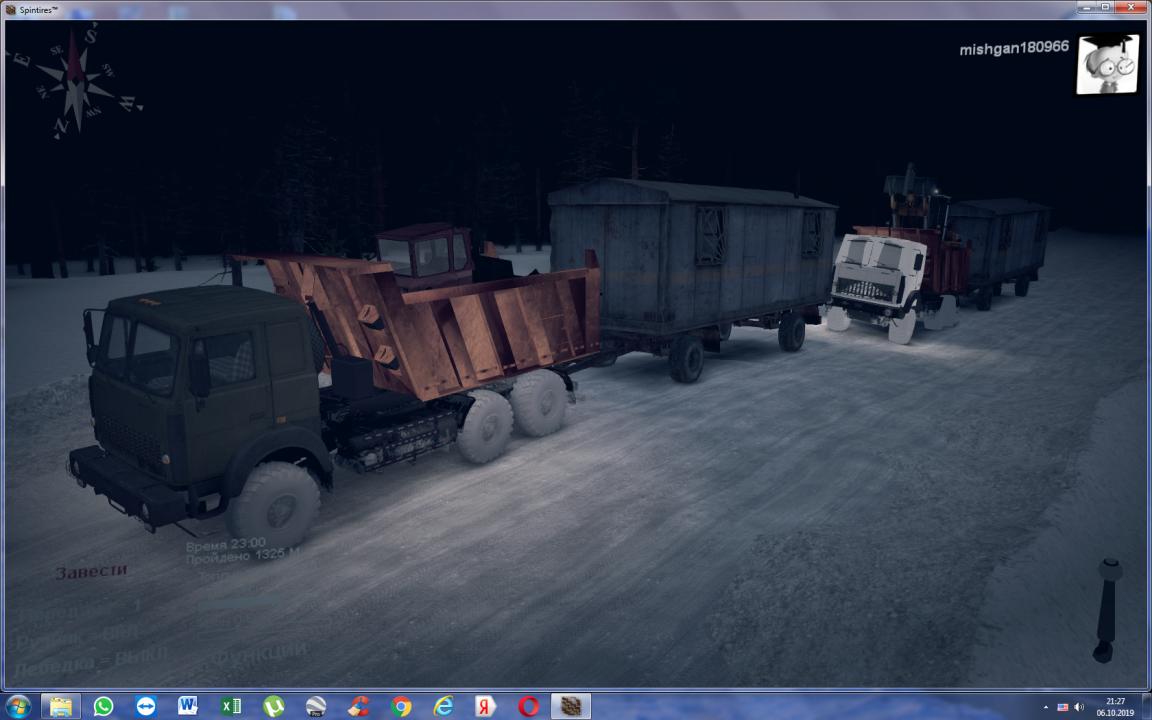
Task: Click the player name mishgan180966
Action: [1014, 48]
